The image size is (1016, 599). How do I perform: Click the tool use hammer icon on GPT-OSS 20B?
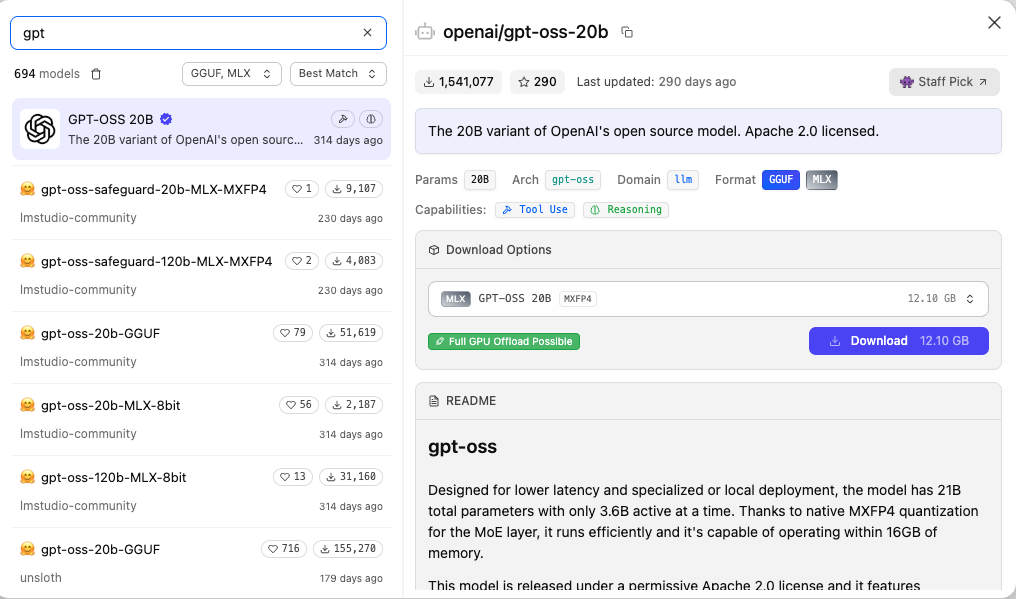click(x=343, y=119)
